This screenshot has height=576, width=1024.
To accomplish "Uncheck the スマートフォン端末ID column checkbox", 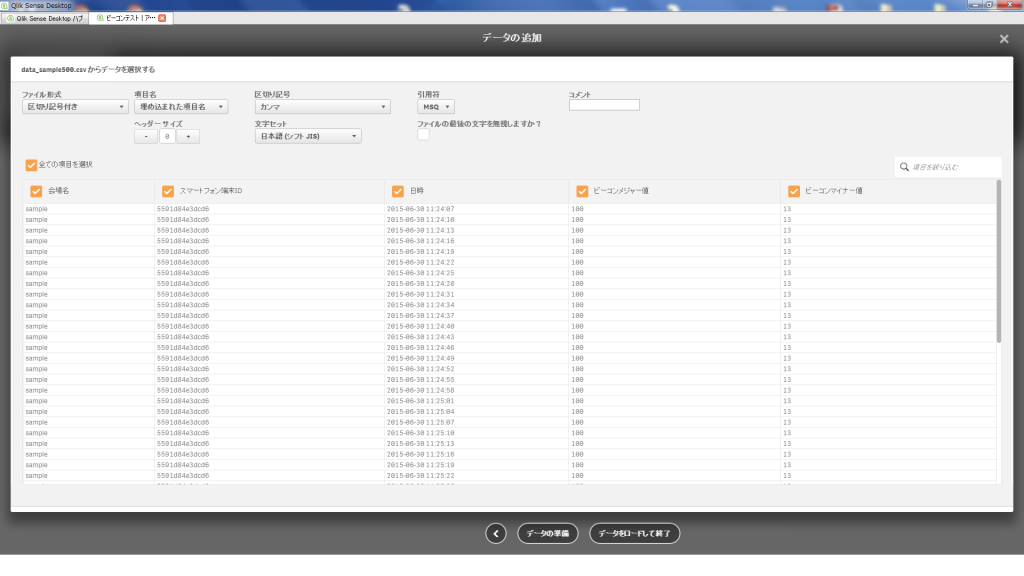I will click(x=167, y=191).
